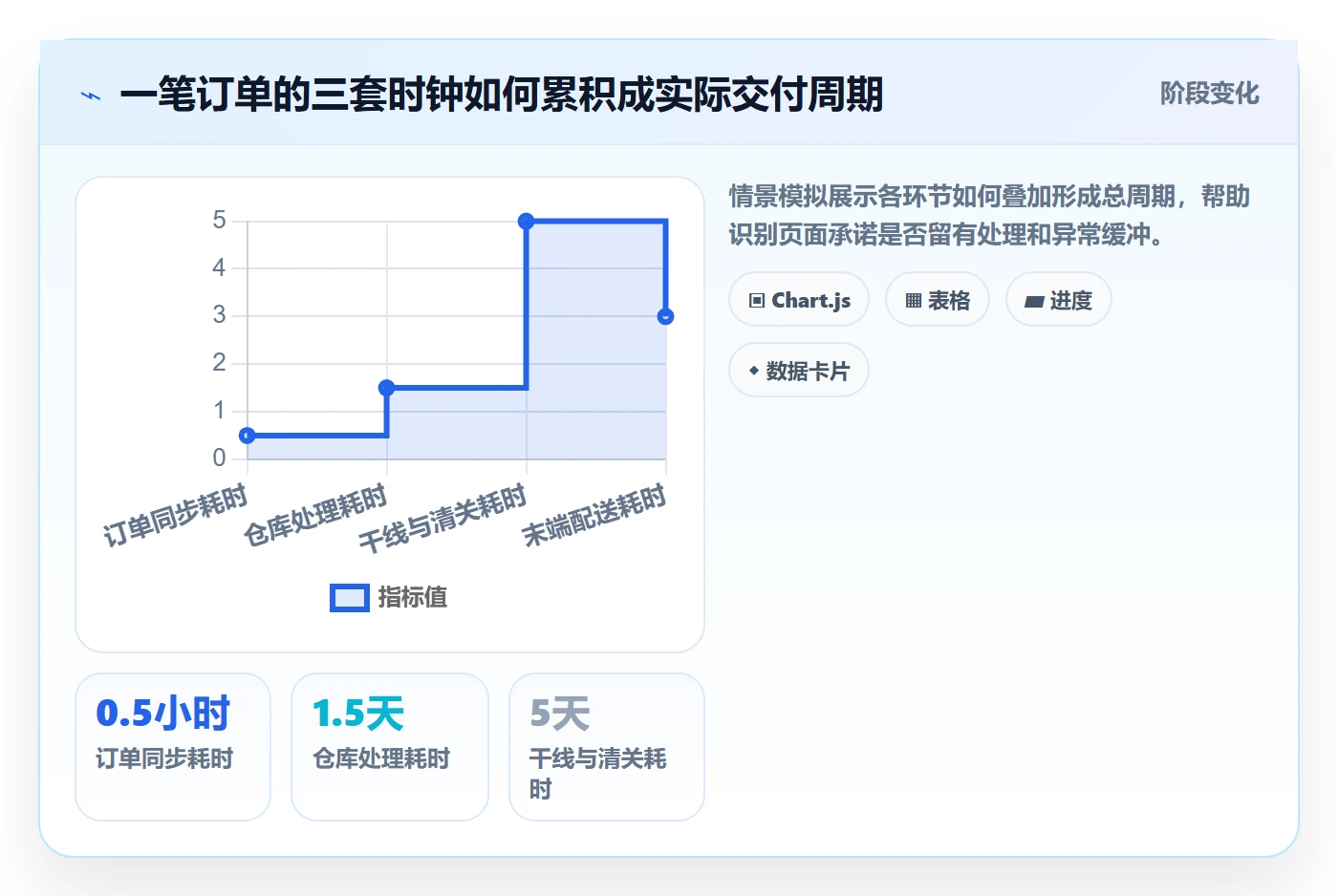Viewport: 1338px width, 896px height.
Task: Click the 干线与清关耗时 data point at 5
Action: pyautogui.click(x=527, y=221)
